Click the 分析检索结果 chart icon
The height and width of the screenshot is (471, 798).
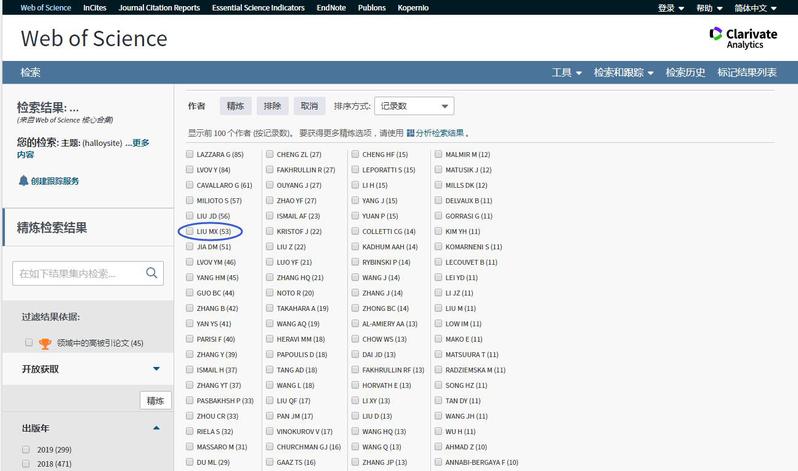pos(410,133)
